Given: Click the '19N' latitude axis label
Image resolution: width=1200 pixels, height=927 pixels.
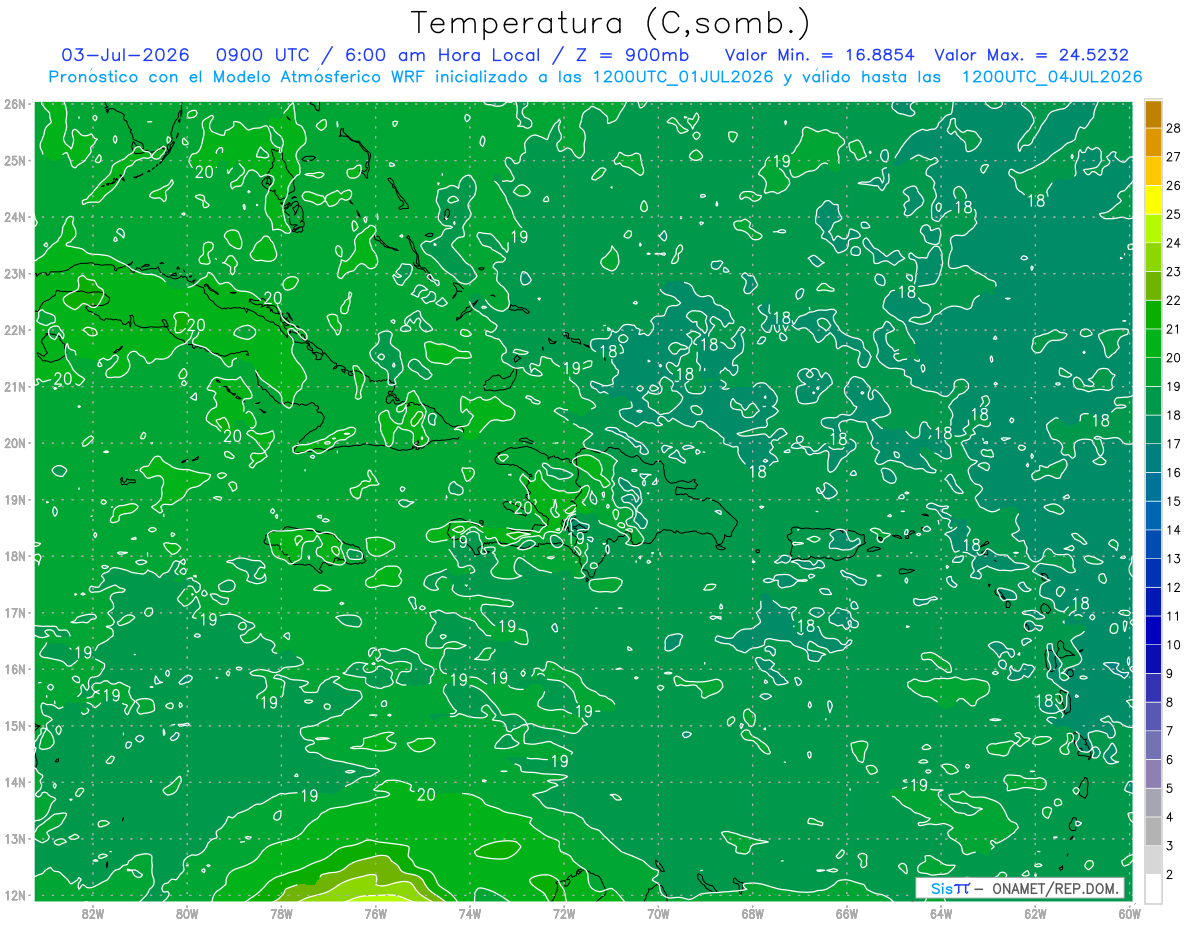Looking at the screenshot, I should tap(14, 499).
